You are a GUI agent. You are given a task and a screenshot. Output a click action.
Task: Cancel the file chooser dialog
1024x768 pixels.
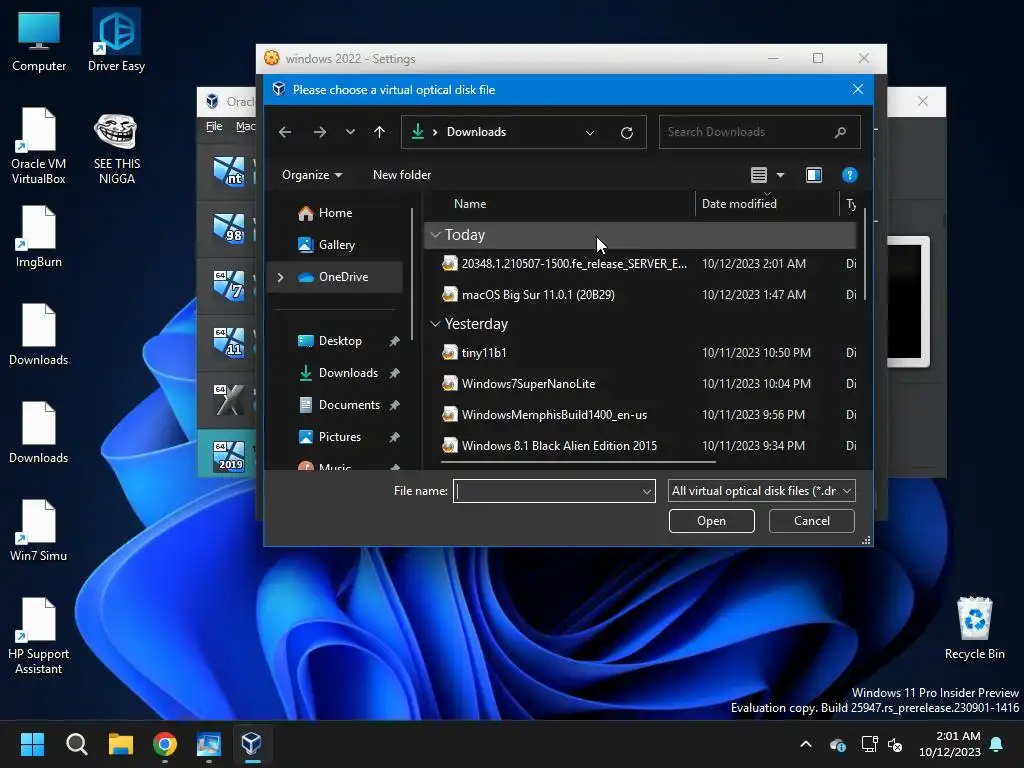[812, 521]
